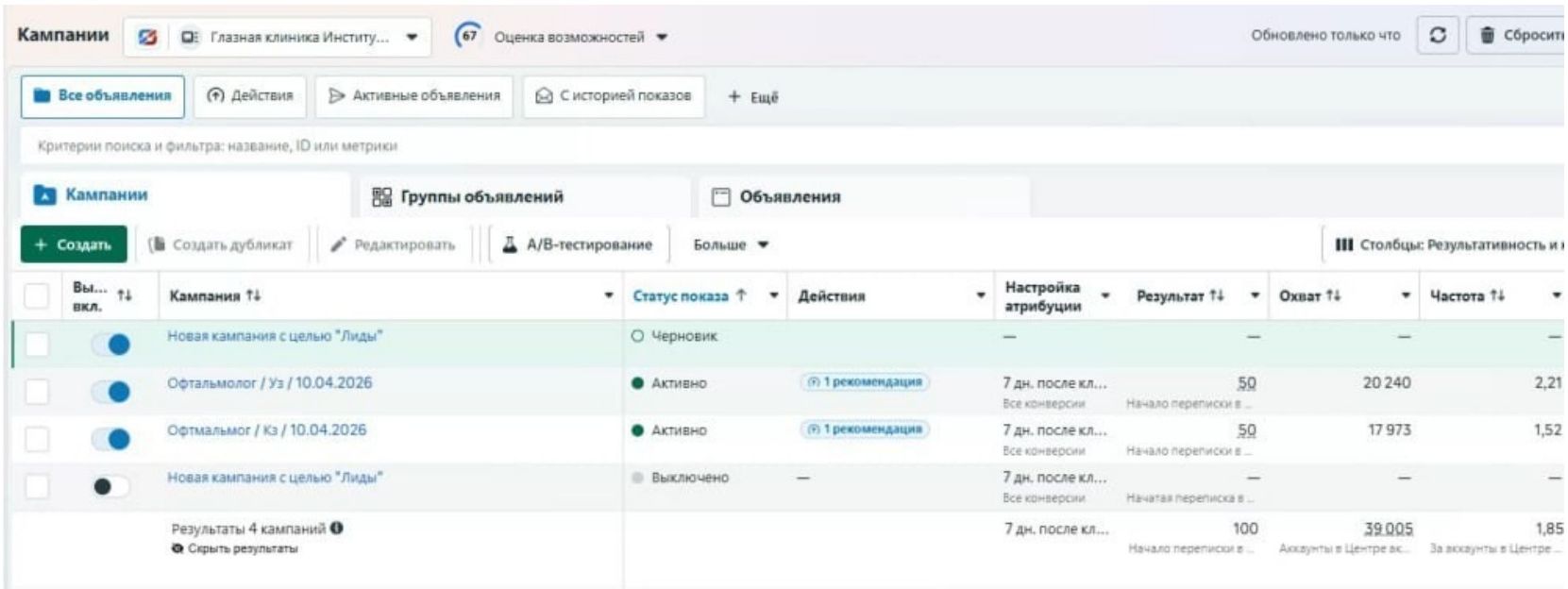This screenshot has width=1568, height=589.
Task: Click reach value 17 973
Action: pyautogui.click(x=1390, y=430)
